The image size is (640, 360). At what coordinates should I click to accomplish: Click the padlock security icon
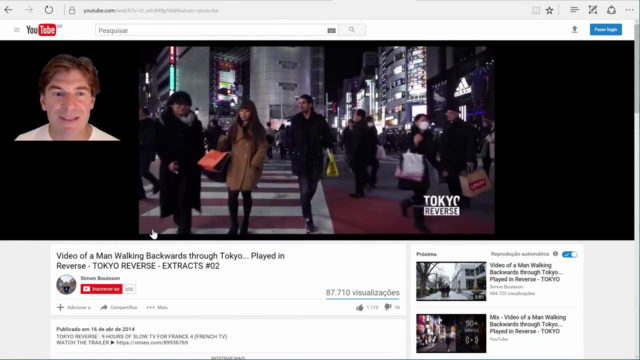click(x=72, y=10)
